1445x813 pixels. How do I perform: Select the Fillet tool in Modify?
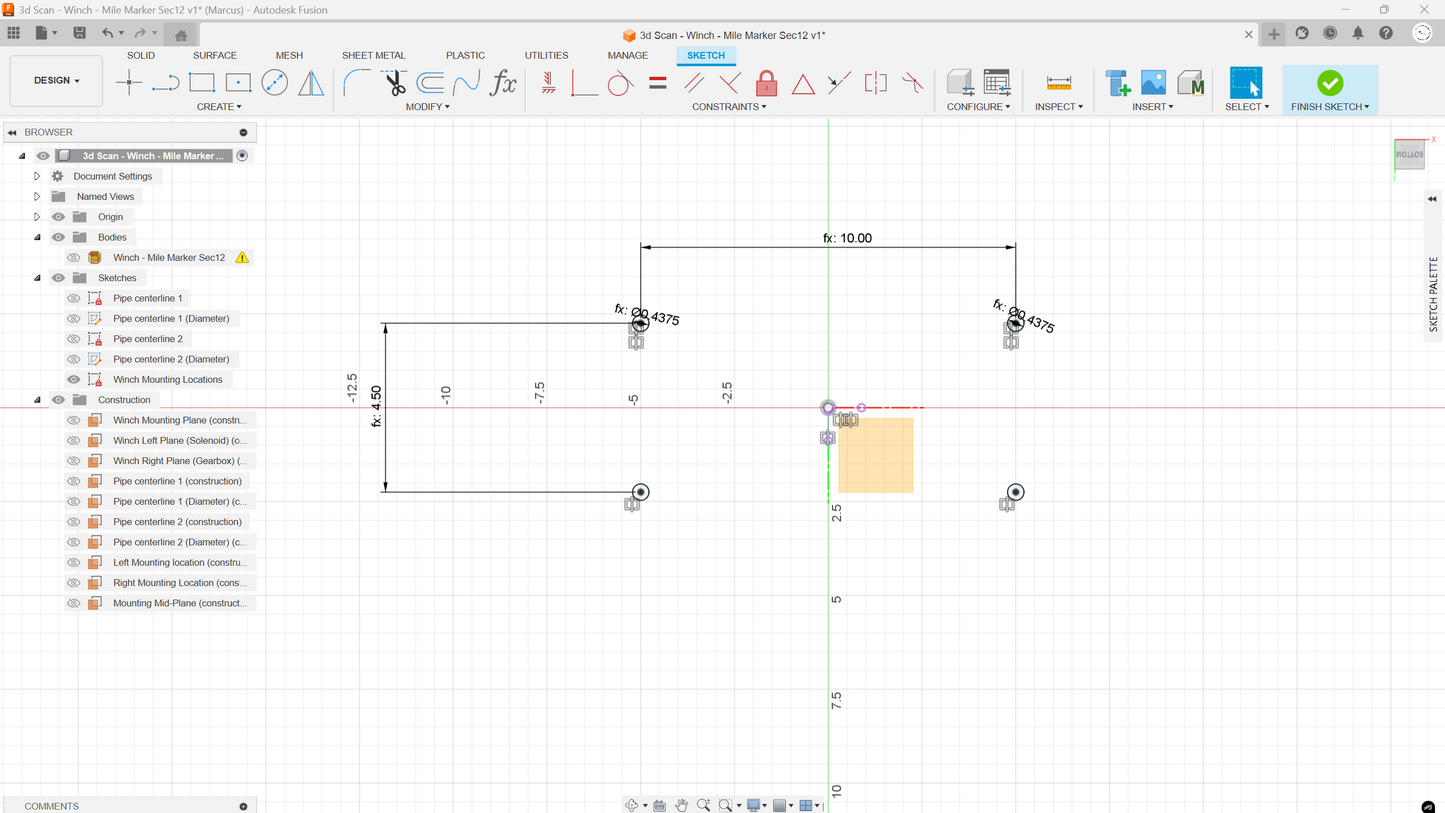(x=356, y=84)
